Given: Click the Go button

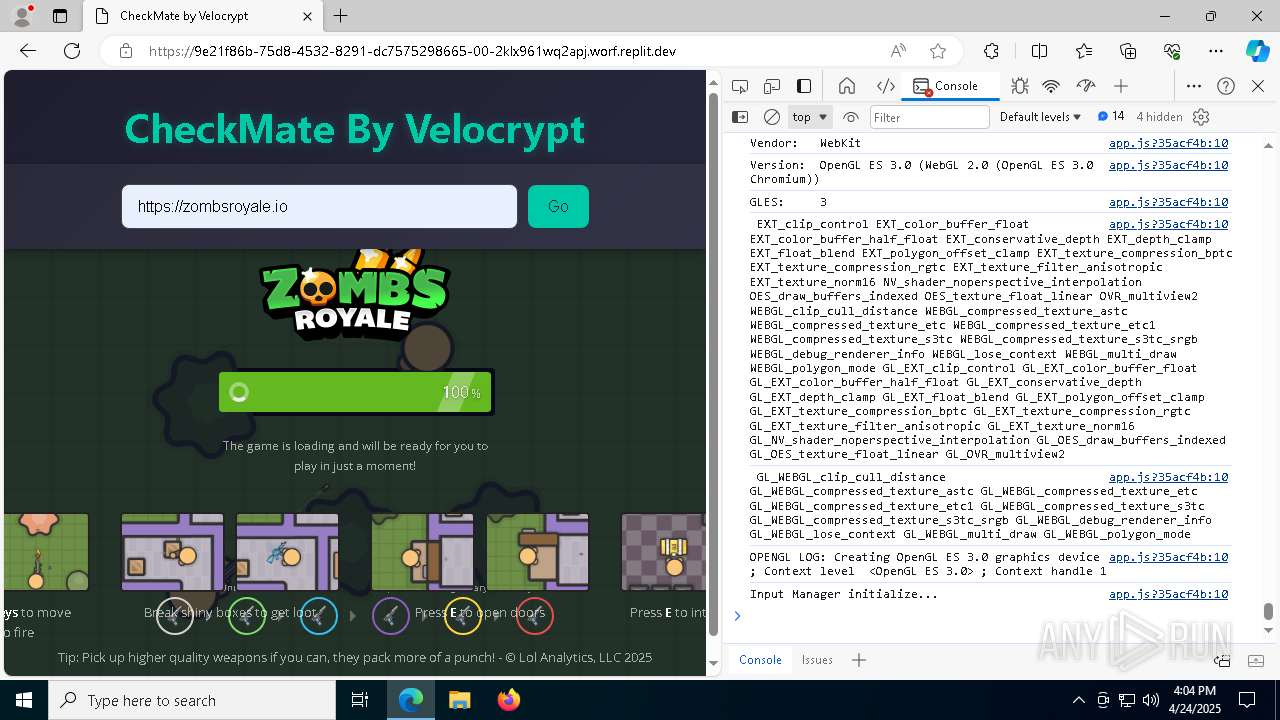Looking at the screenshot, I should 558,206.
